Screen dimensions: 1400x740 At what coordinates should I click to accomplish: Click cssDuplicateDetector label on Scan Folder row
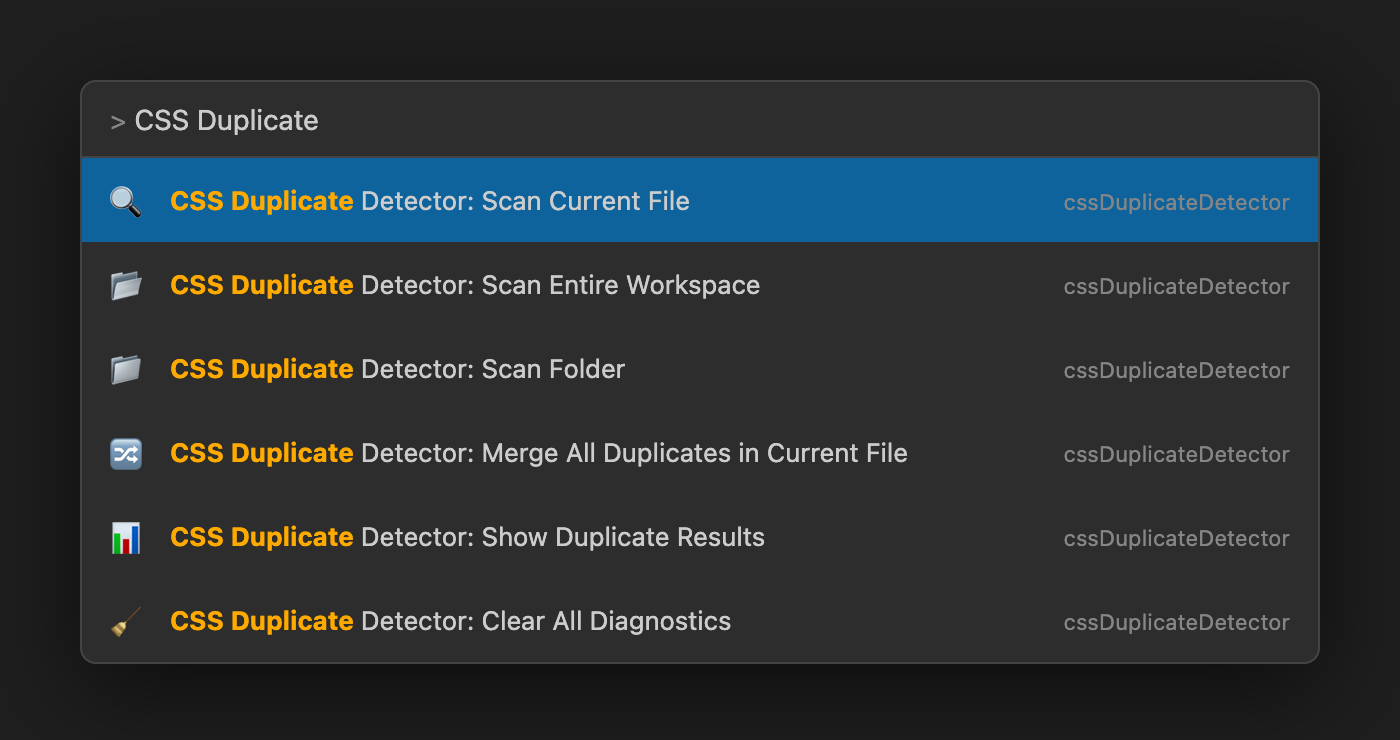1176,371
